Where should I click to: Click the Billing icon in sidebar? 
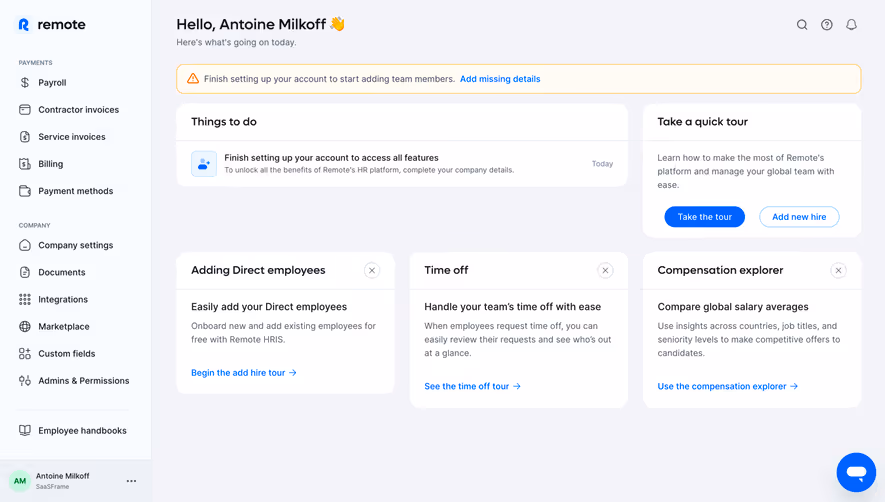(x=25, y=164)
